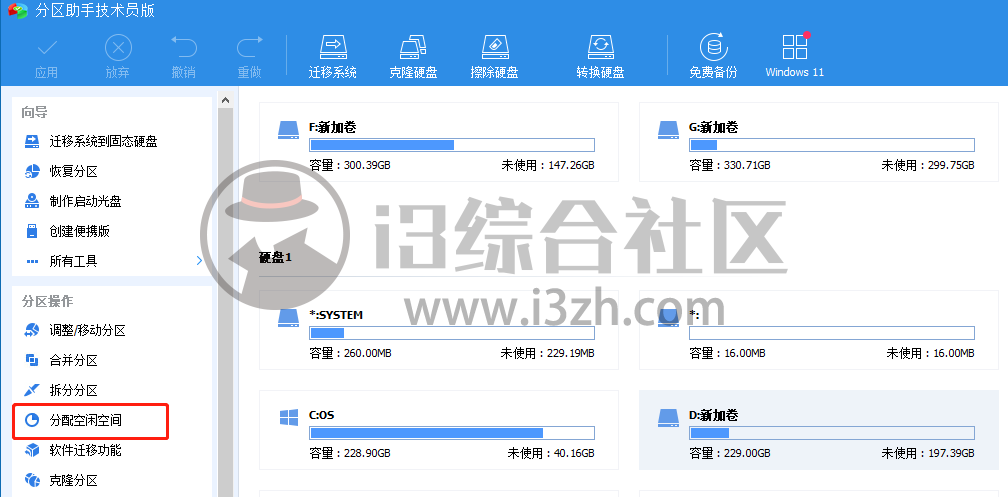Select the D:新加卷 partition card
This screenshot has width=1008, height=497.
coord(819,429)
